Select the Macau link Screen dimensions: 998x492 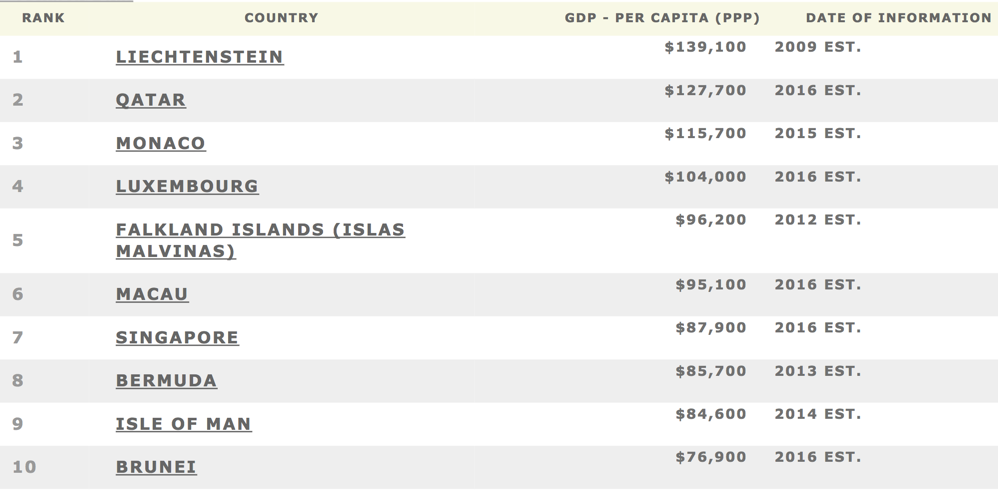tap(152, 294)
